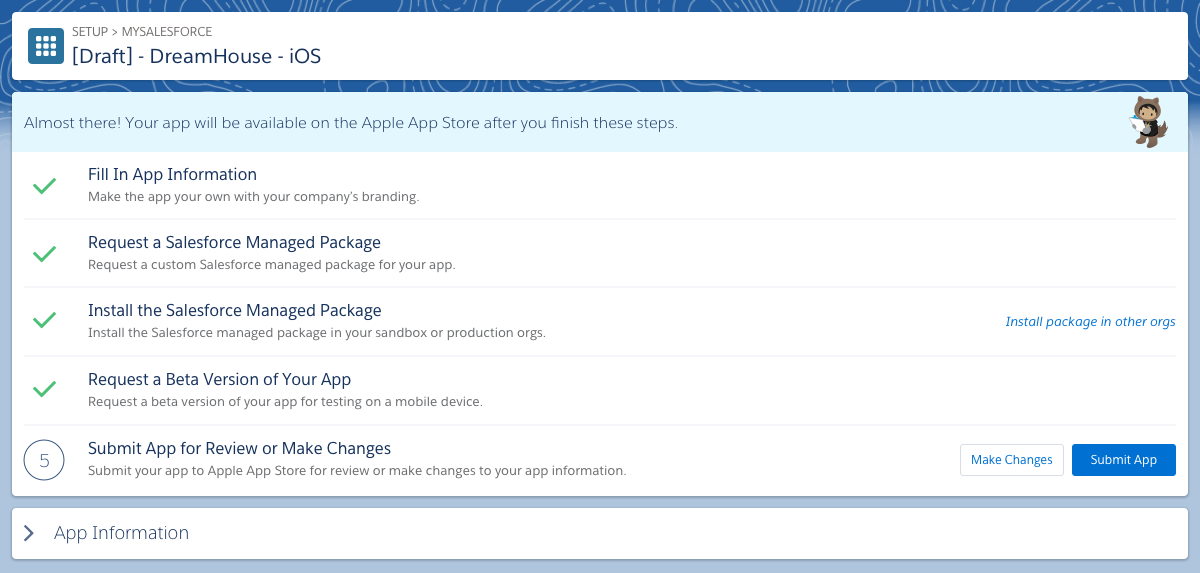Click Submit App for Review or Make Changes heading
The height and width of the screenshot is (573, 1200).
[x=239, y=448]
